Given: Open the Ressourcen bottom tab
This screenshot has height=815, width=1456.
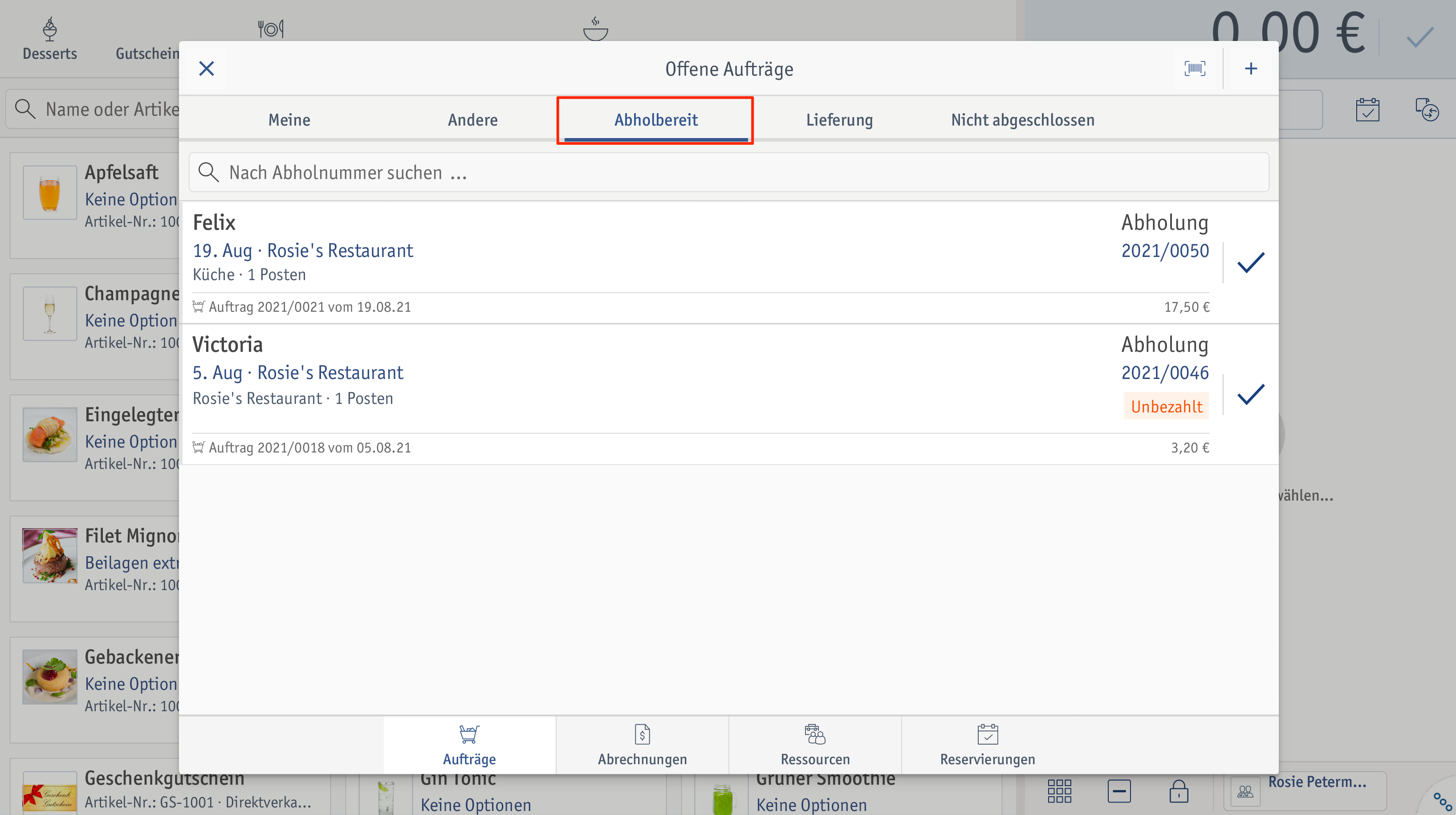Looking at the screenshot, I should (x=815, y=746).
